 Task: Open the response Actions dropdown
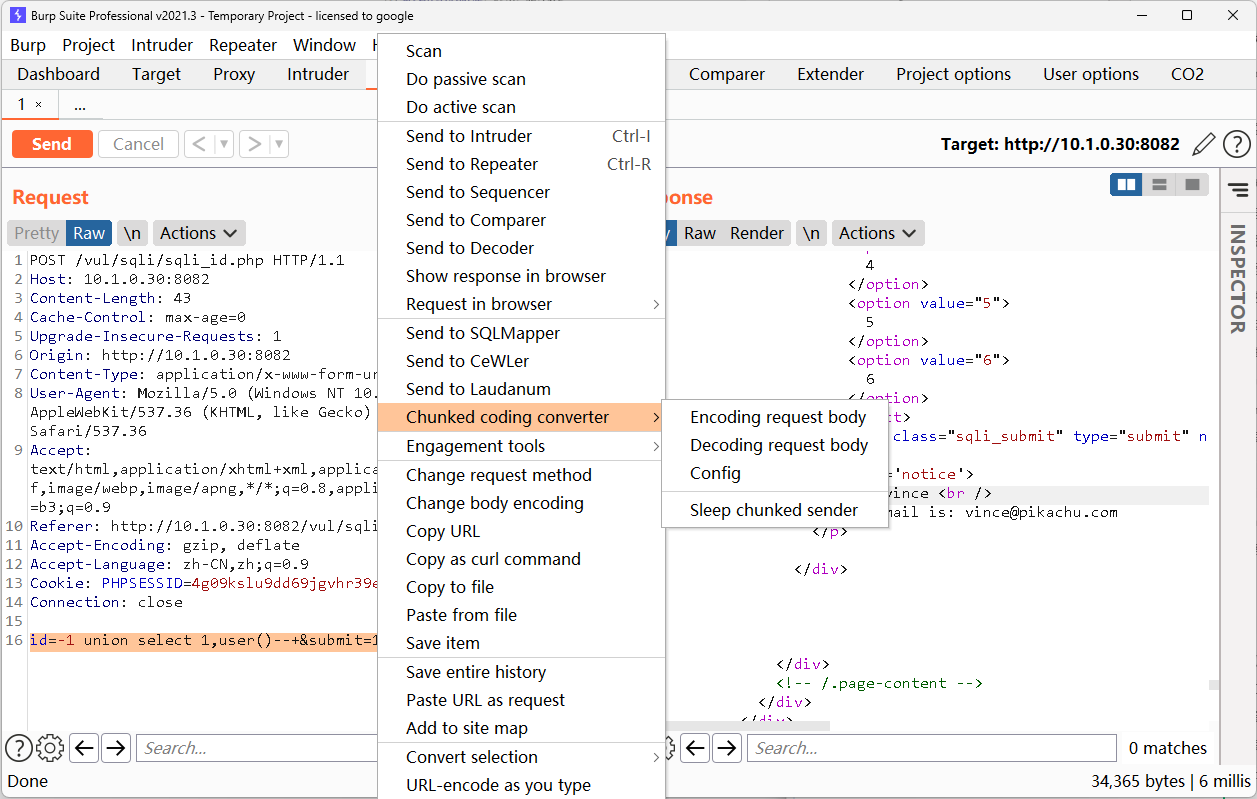878,233
